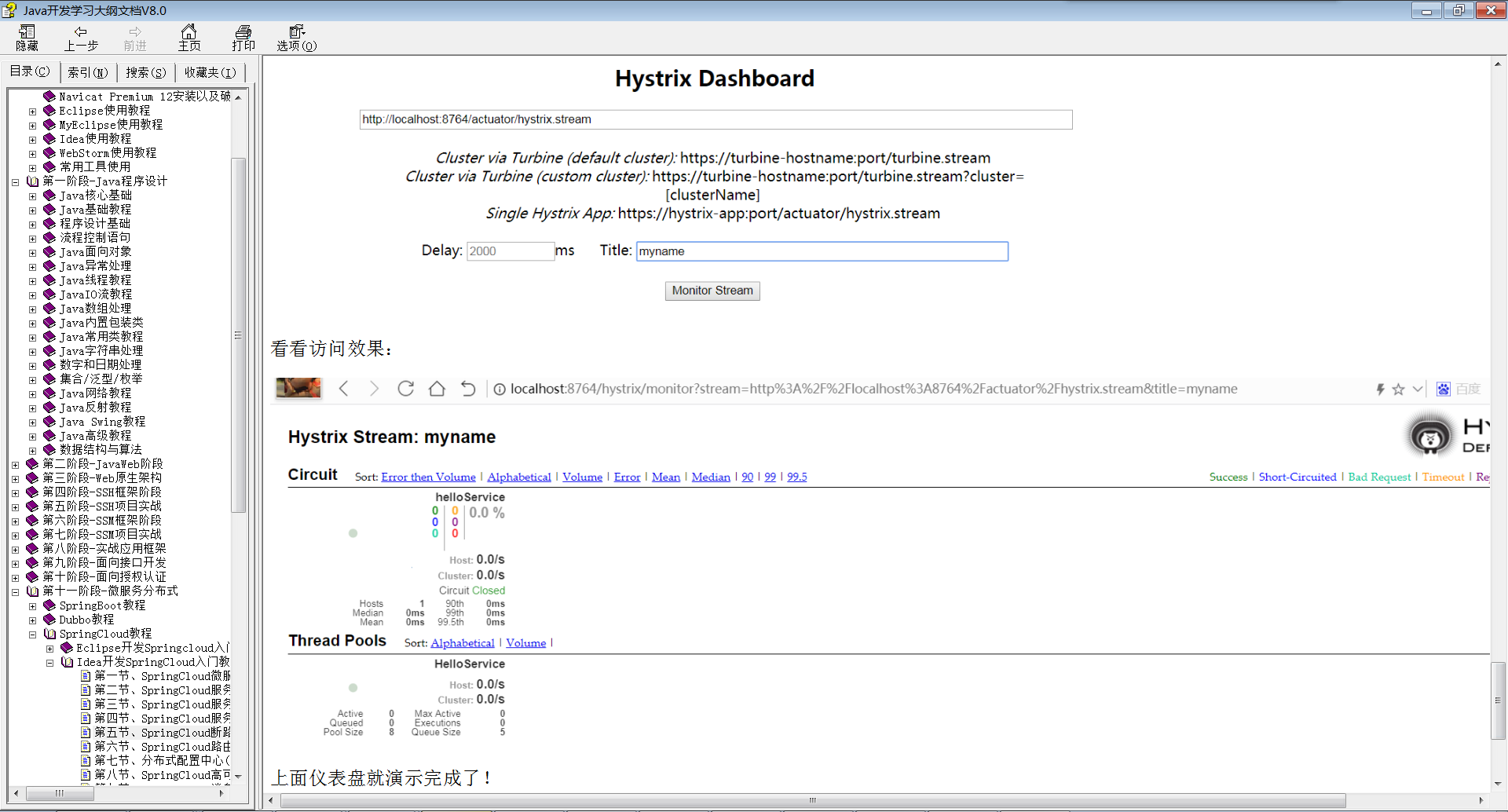Click the 前进 (Forward) navigation icon
This screenshot has width=1508, height=812.
(x=134, y=36)
